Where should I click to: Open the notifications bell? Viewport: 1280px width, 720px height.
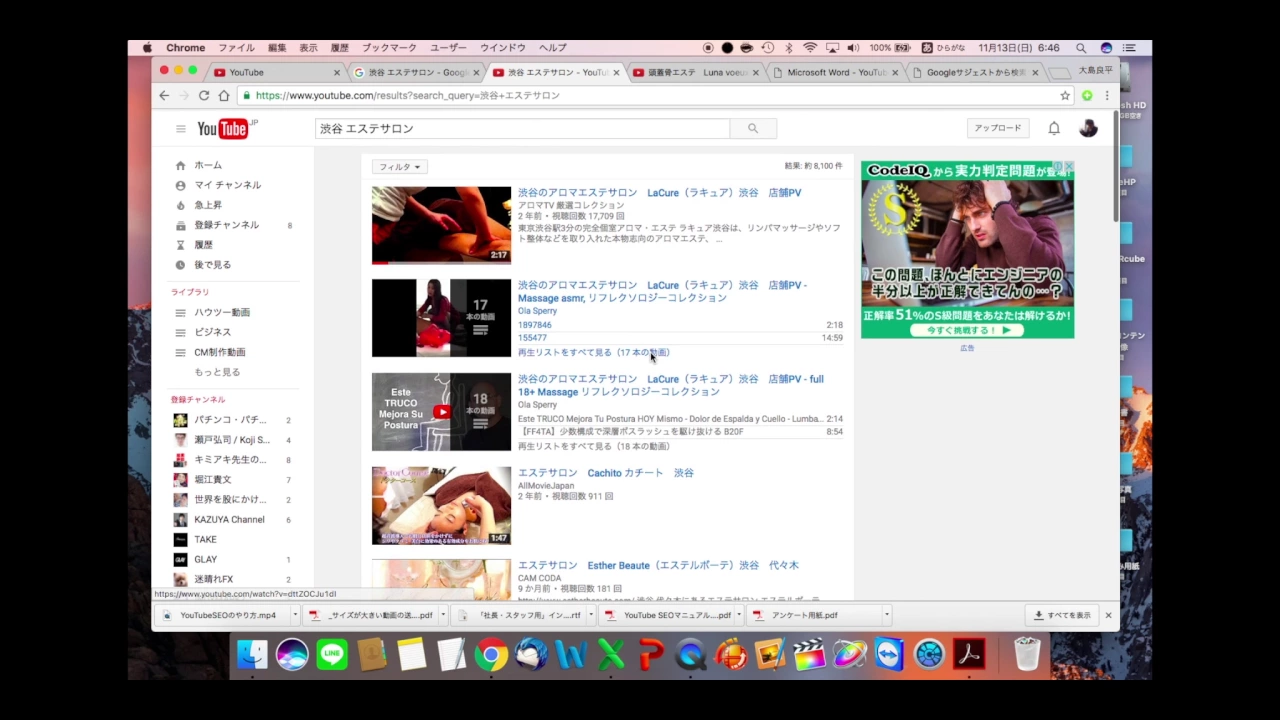(1054, 128)
